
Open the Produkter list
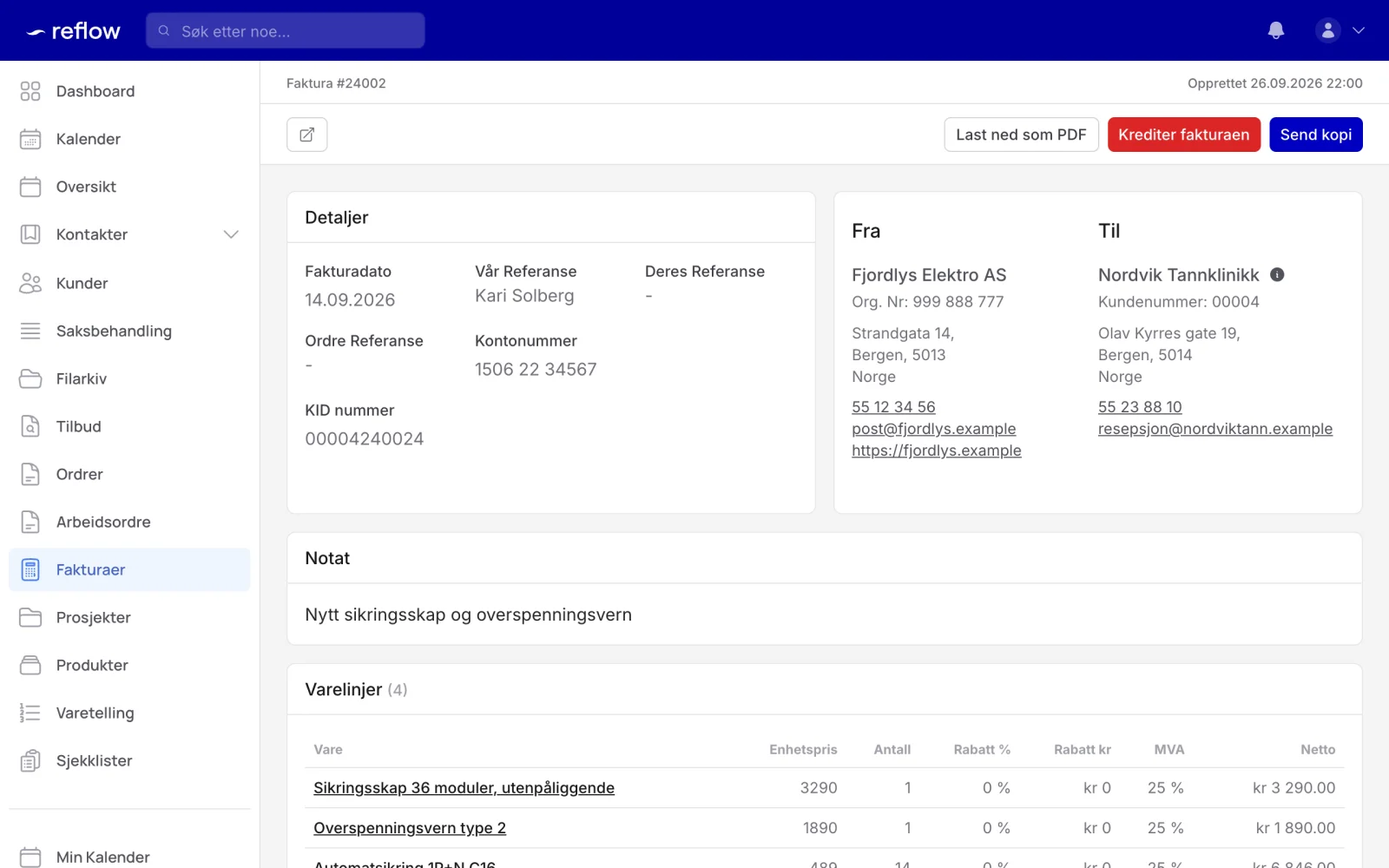pos(129,665)
